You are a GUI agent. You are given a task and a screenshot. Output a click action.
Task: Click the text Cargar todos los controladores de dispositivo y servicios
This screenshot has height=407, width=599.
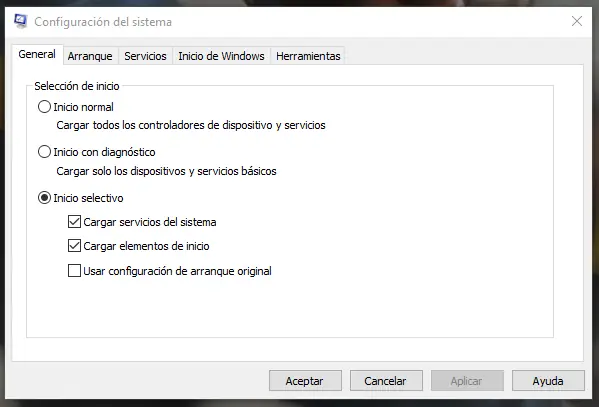[x=191, y=125]
